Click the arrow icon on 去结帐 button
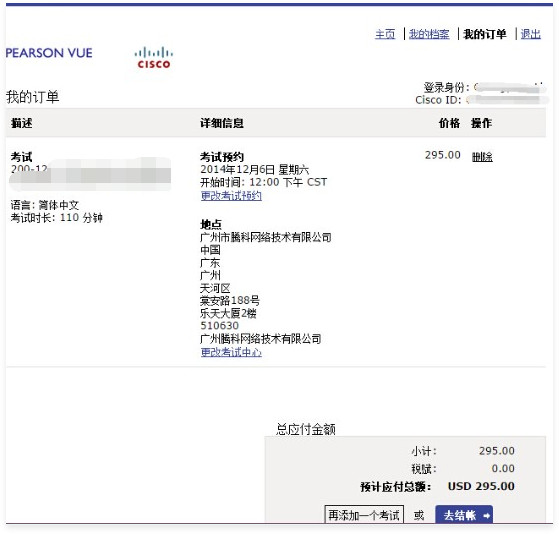 (x=486, y=515)
